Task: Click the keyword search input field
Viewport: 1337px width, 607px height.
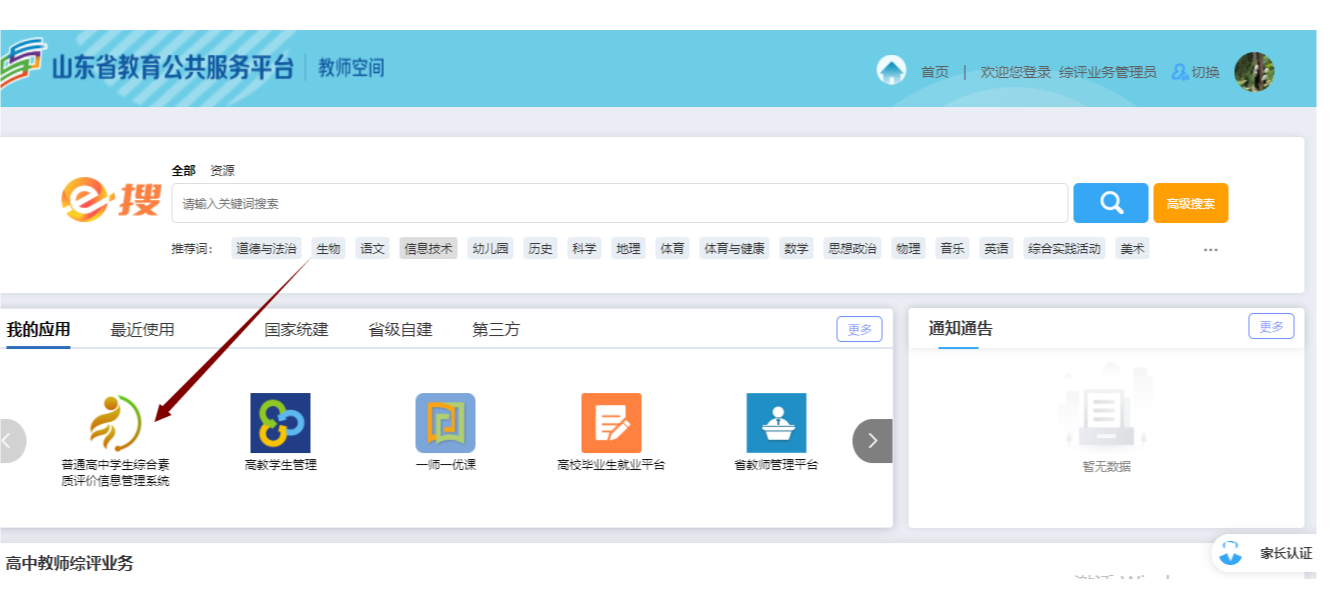Action: pos(620,203)
